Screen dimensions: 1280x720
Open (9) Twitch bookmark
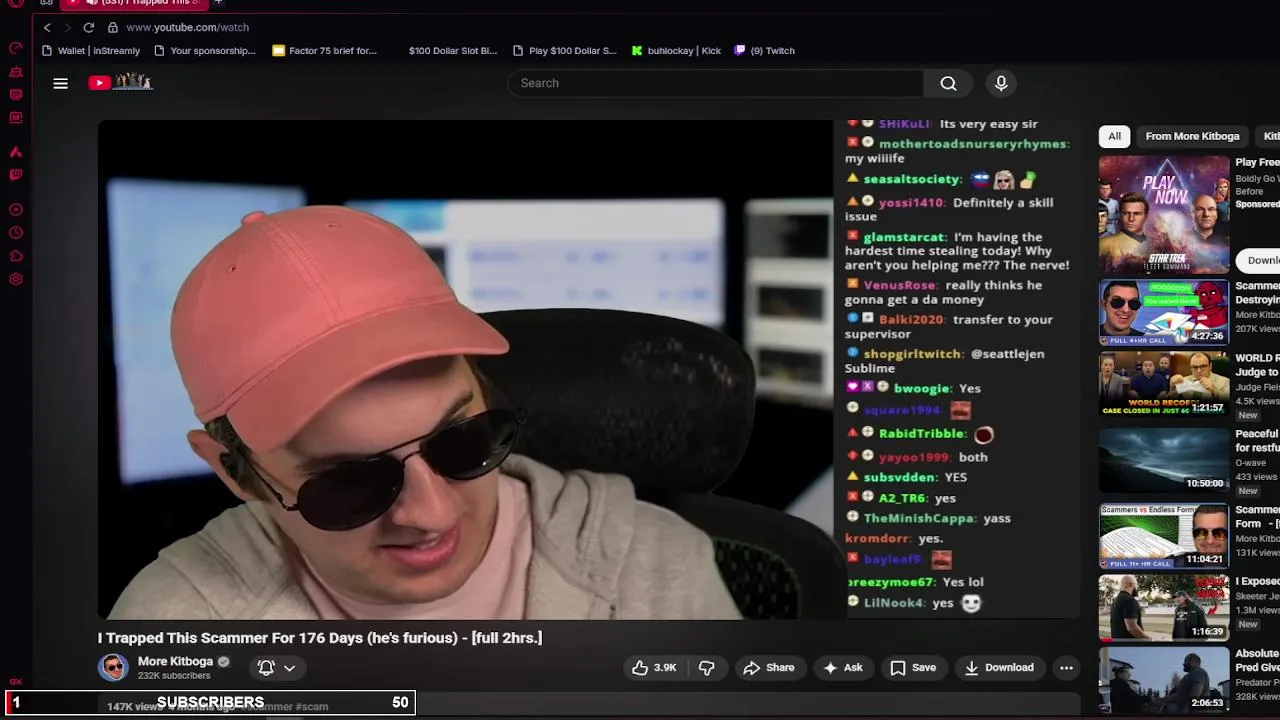[765, 51]
